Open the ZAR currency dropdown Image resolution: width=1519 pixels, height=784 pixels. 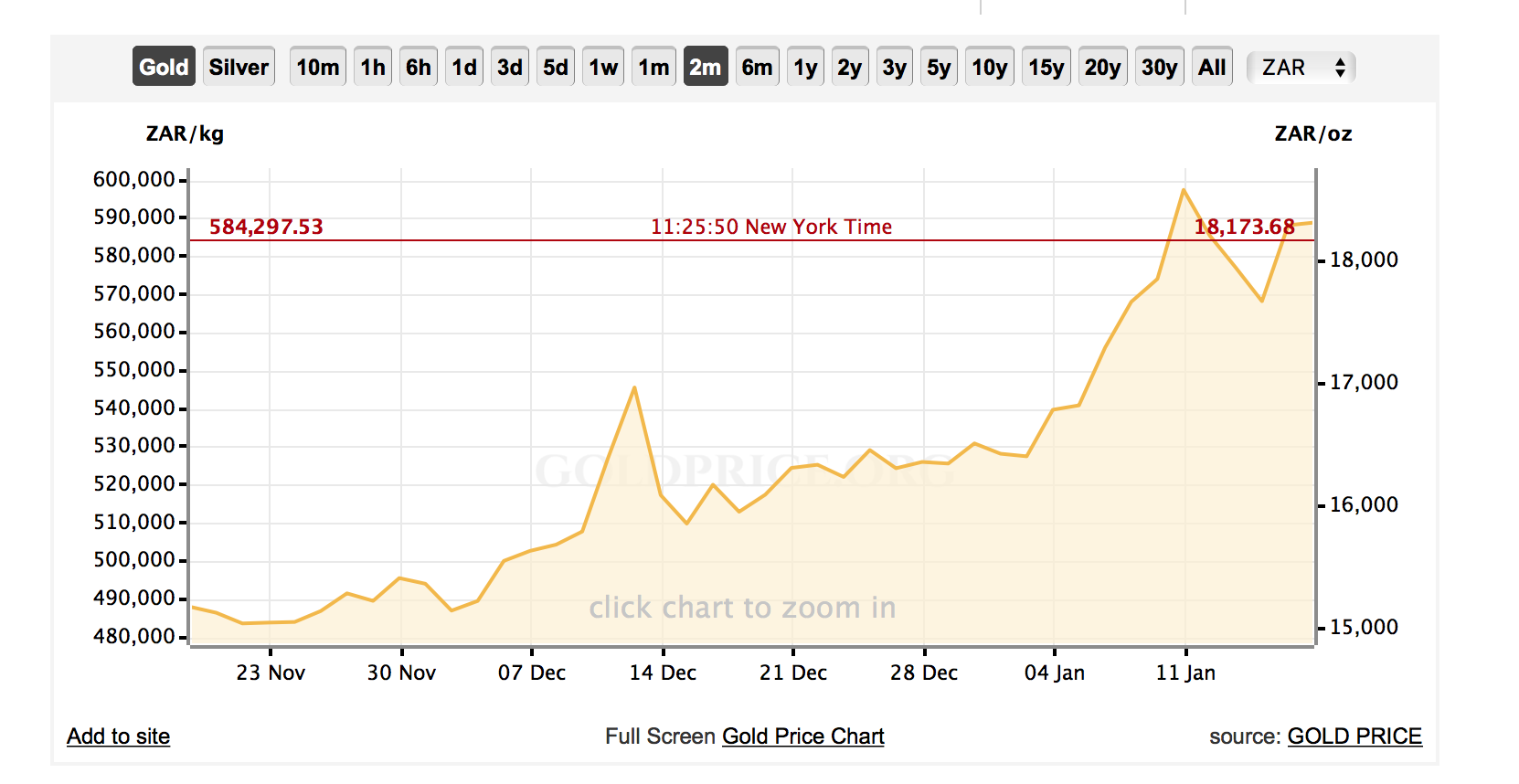pyautogui.click(x=1301, y=68)
